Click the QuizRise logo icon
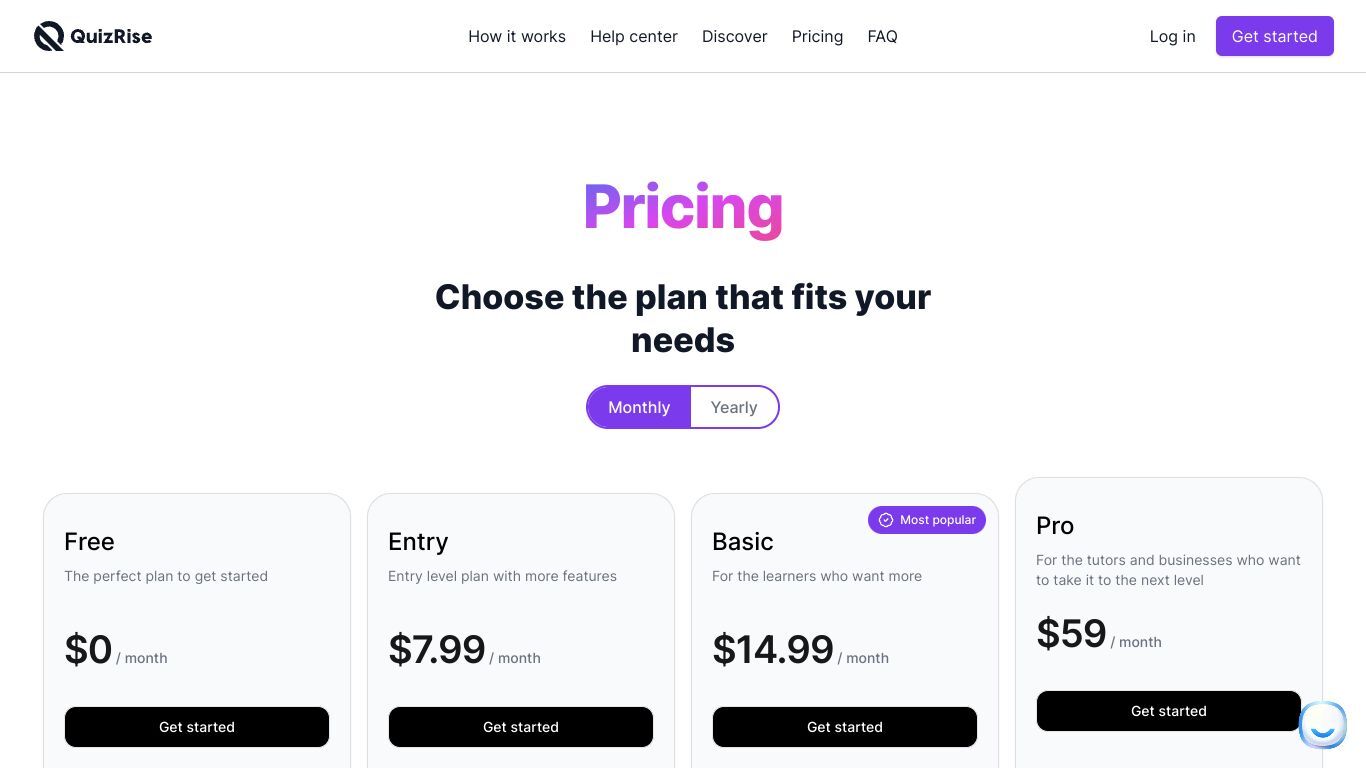Screen dimensions: 1366x768 point(49,36)
